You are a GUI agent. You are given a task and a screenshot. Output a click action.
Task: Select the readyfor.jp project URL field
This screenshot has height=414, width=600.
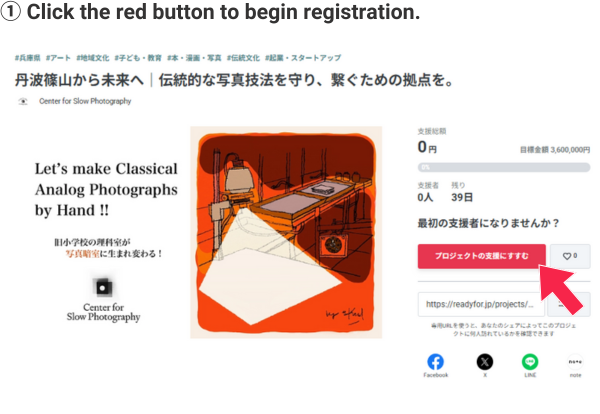click(x=481, y=304)
